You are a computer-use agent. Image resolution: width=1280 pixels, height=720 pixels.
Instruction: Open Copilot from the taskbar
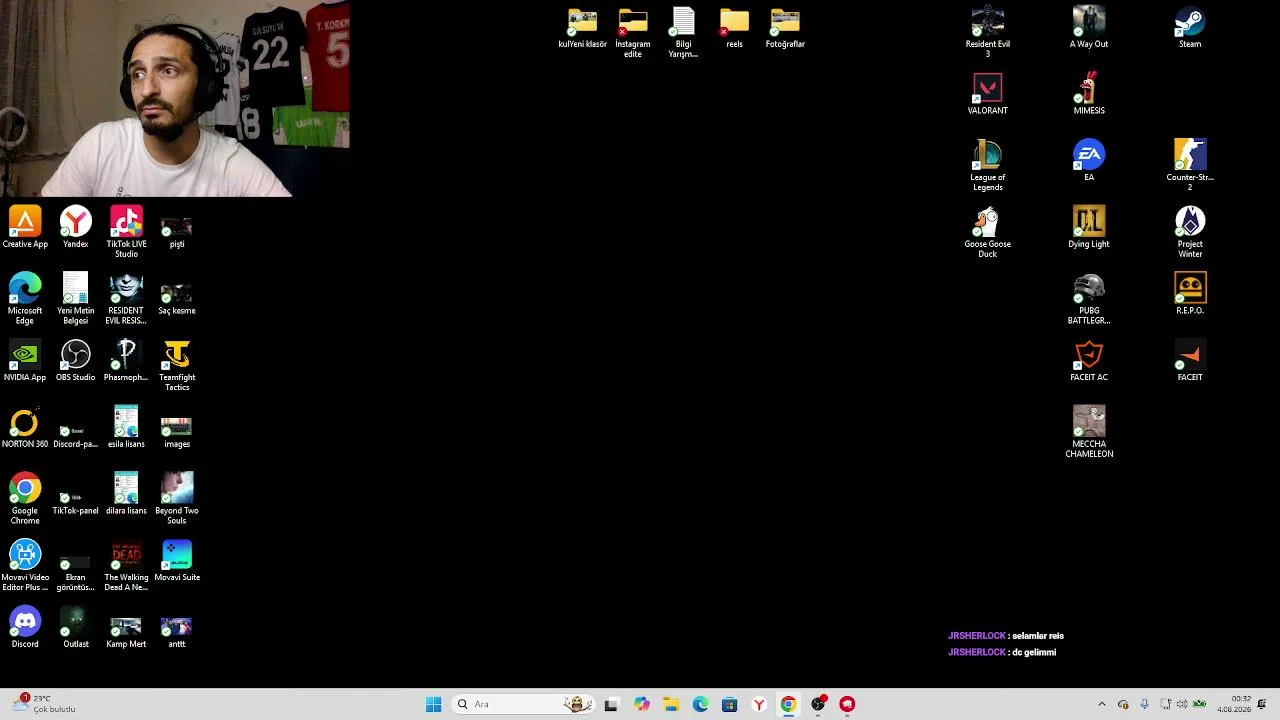tap(642, 704)
